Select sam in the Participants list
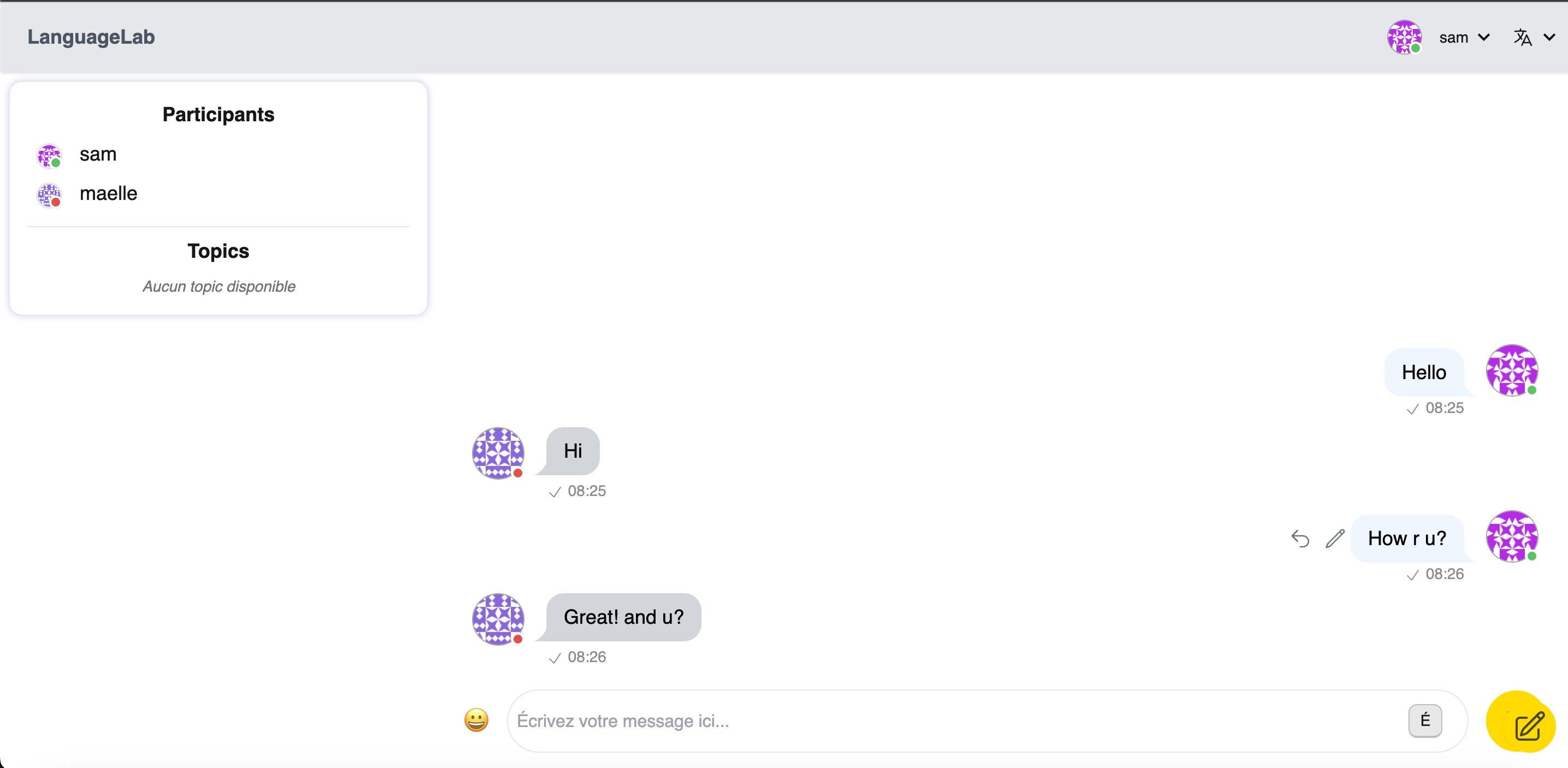 pos(97,155)
